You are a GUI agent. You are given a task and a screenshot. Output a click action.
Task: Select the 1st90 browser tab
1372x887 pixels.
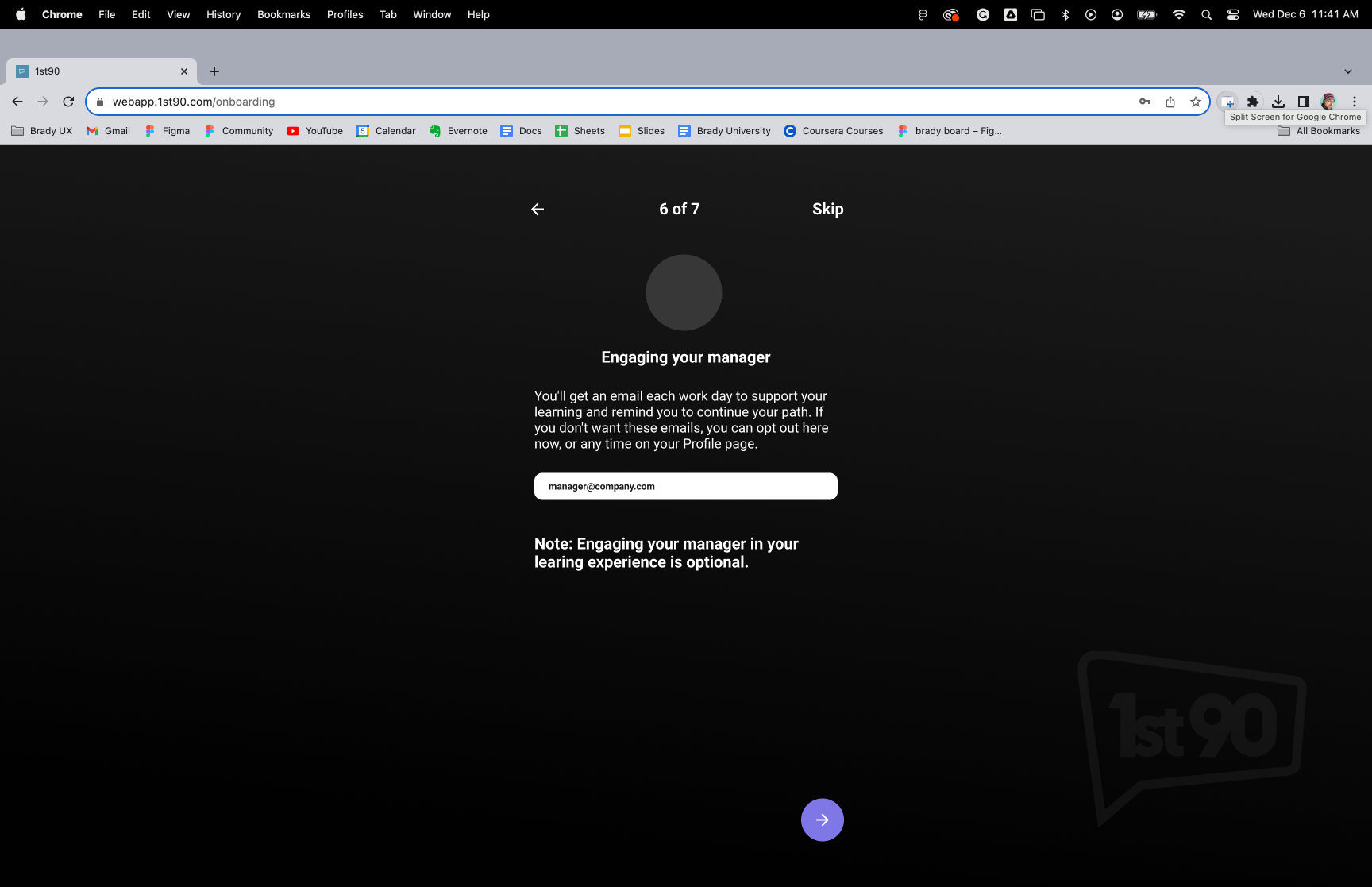click(x=102, y=71)
